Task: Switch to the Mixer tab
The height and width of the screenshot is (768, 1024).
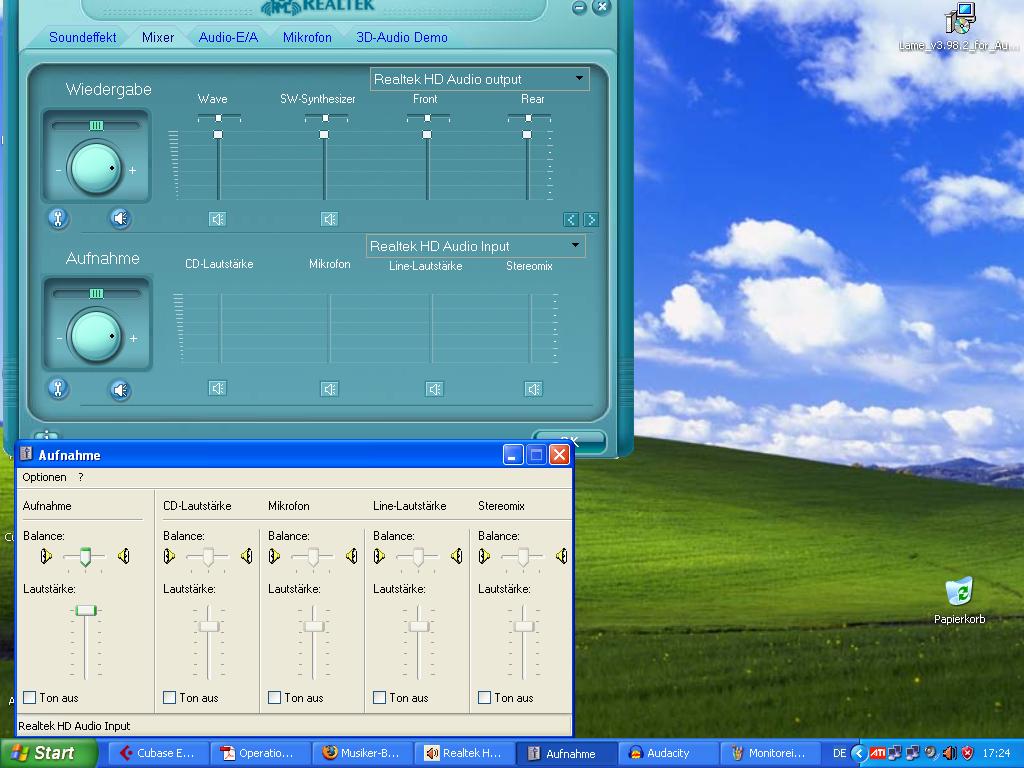Action: coord(158,37)
